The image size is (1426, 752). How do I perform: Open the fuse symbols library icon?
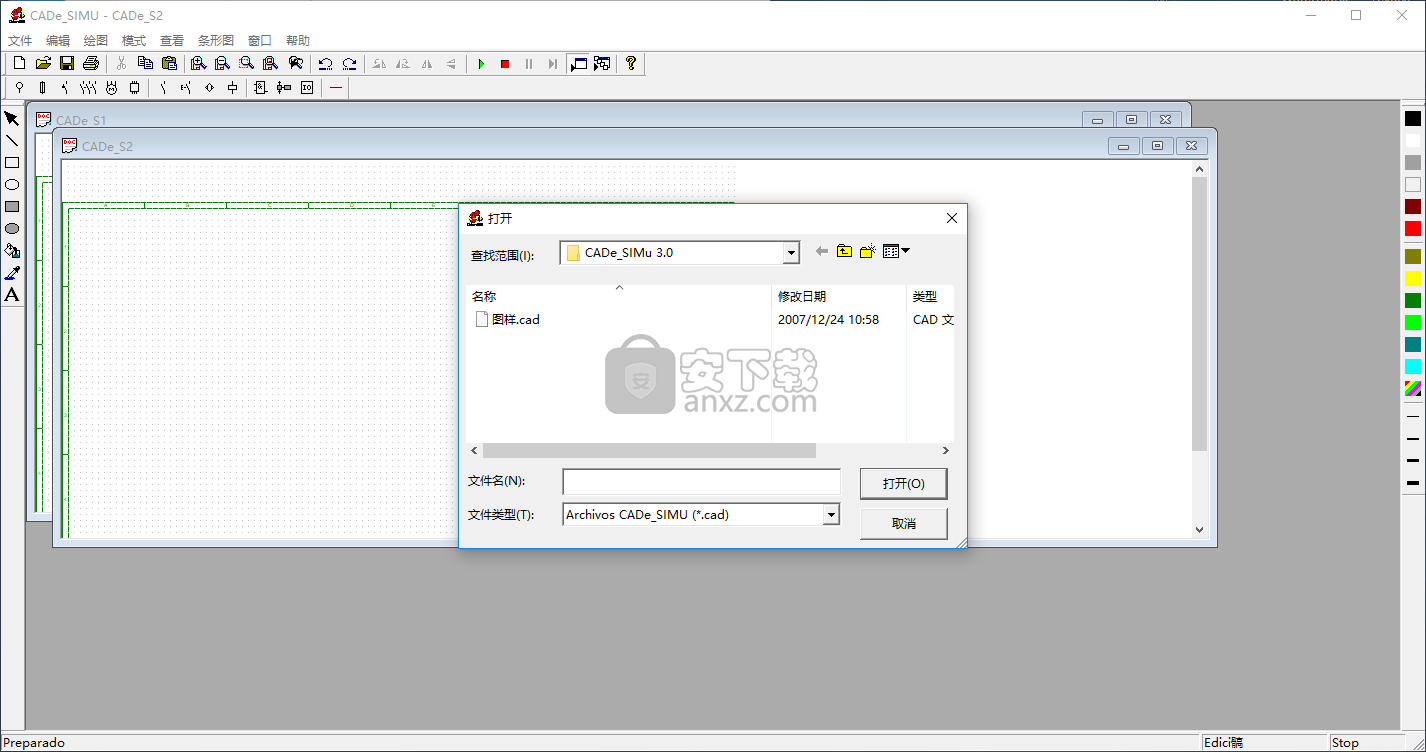pos(42,87)
